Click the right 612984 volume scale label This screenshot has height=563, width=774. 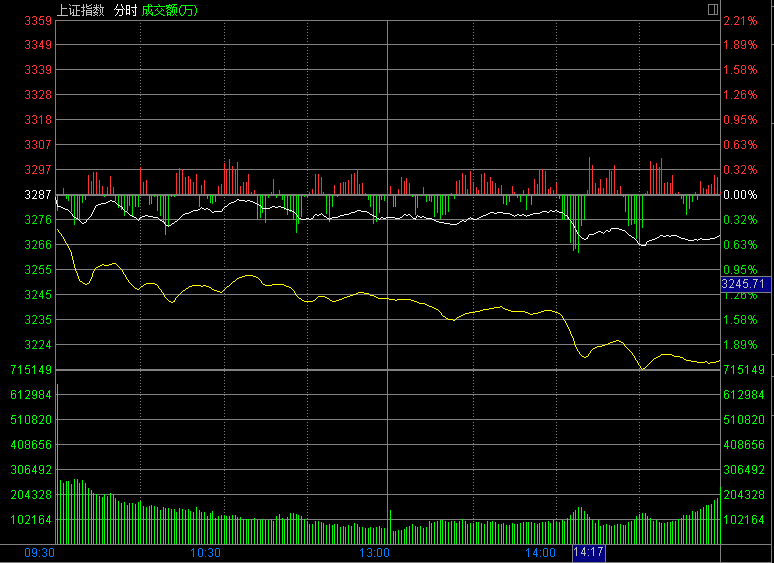743,395
